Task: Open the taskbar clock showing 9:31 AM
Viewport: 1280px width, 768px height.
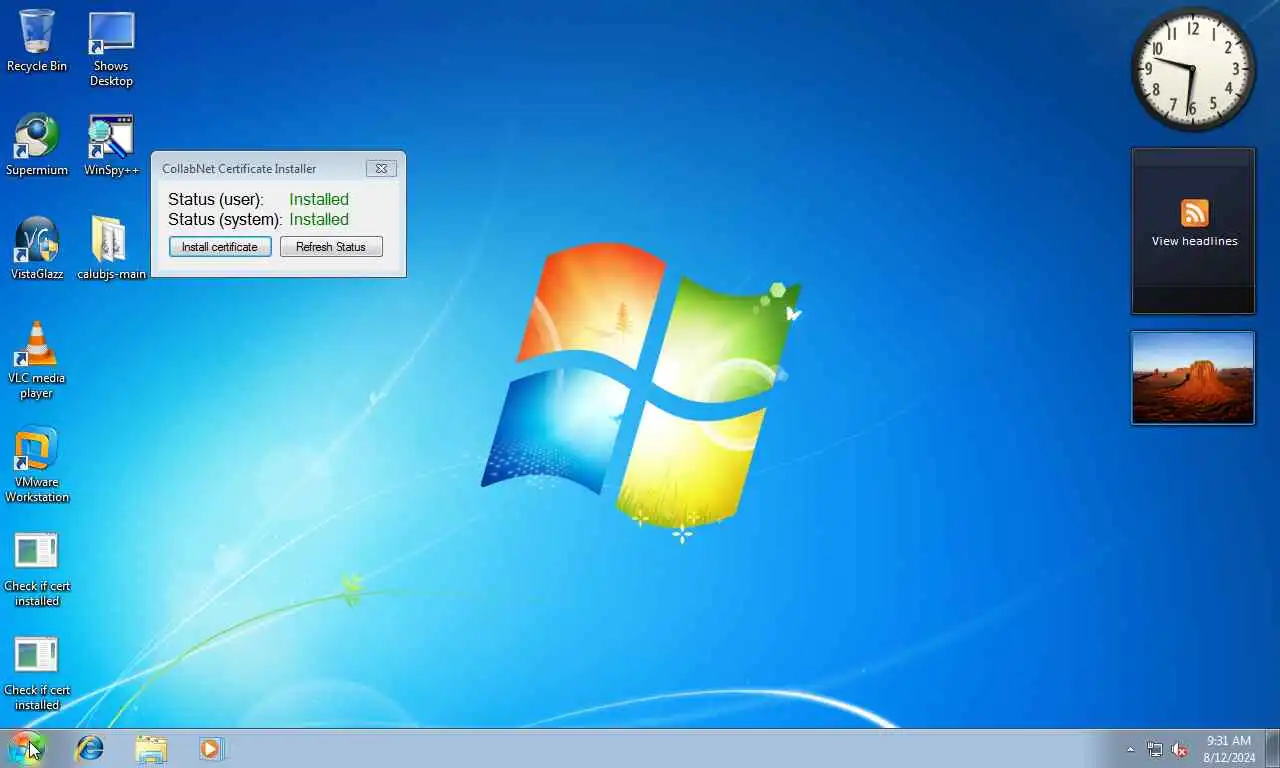Action: point(1229,749)
